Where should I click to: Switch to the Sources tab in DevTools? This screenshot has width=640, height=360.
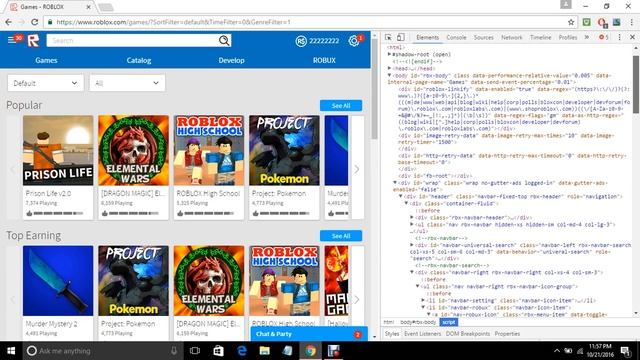484,37
